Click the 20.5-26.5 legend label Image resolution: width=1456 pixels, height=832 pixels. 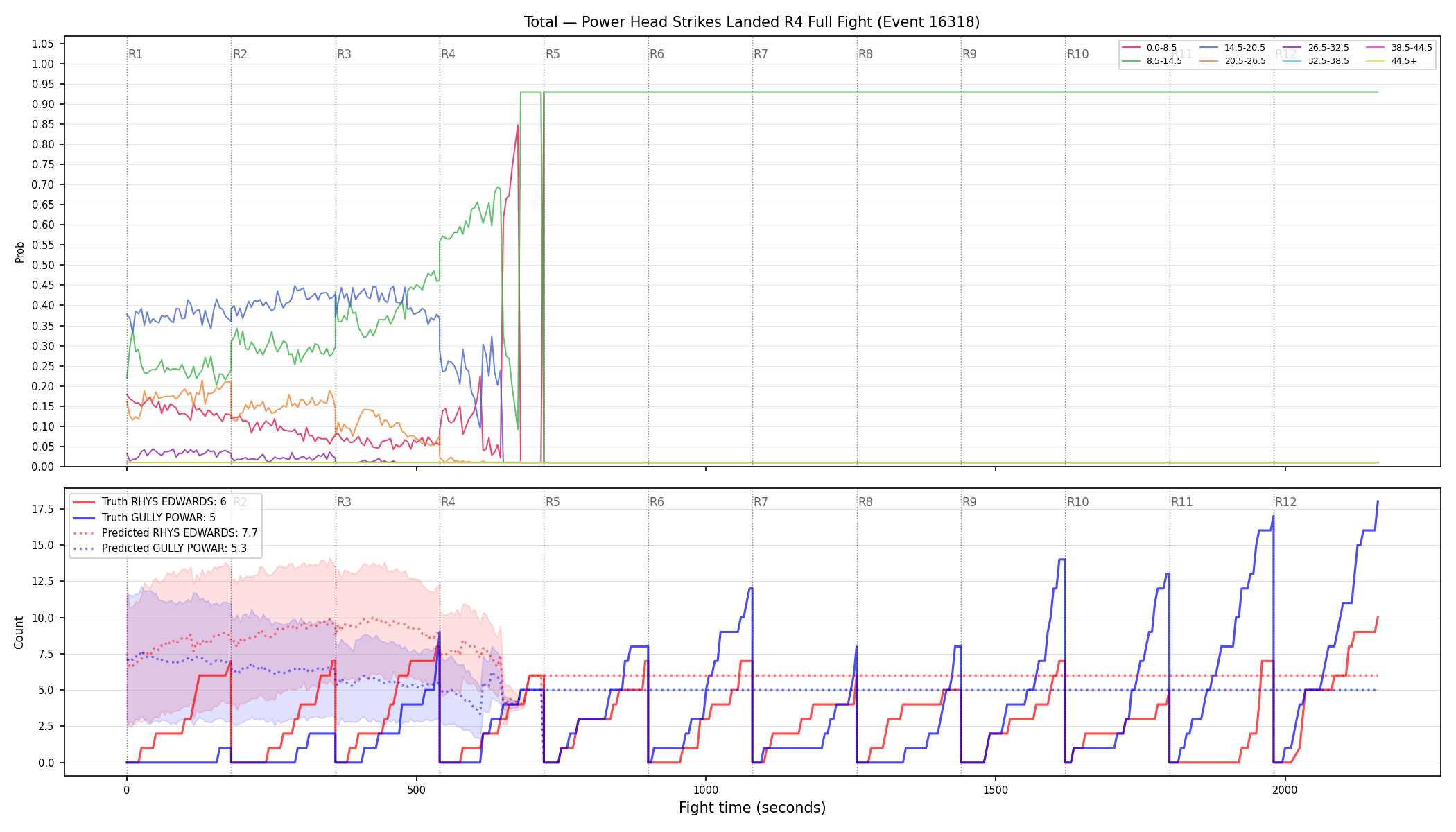[1245, 61]
